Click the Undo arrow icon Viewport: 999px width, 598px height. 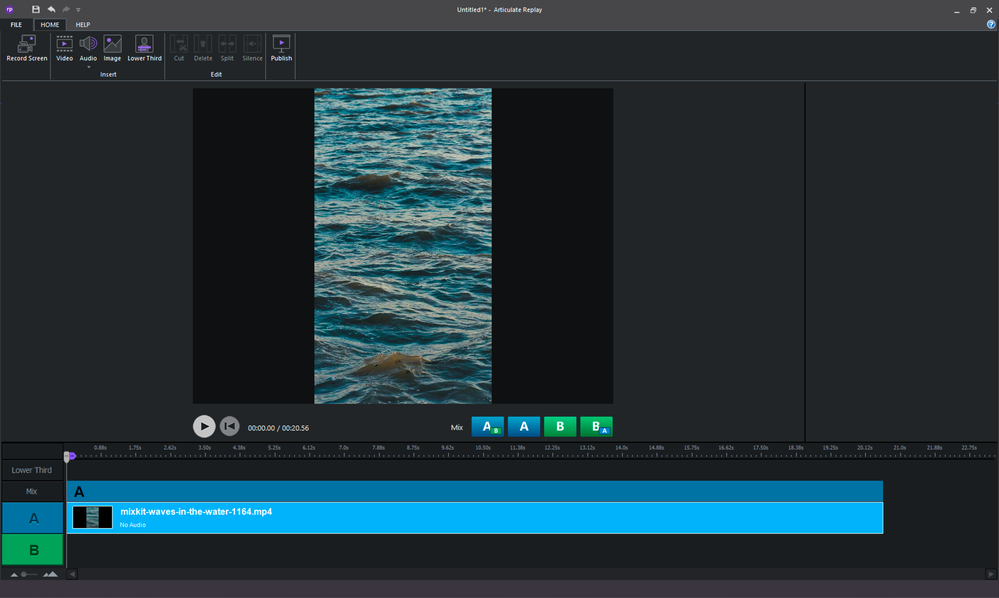click(x=51, y=9)
